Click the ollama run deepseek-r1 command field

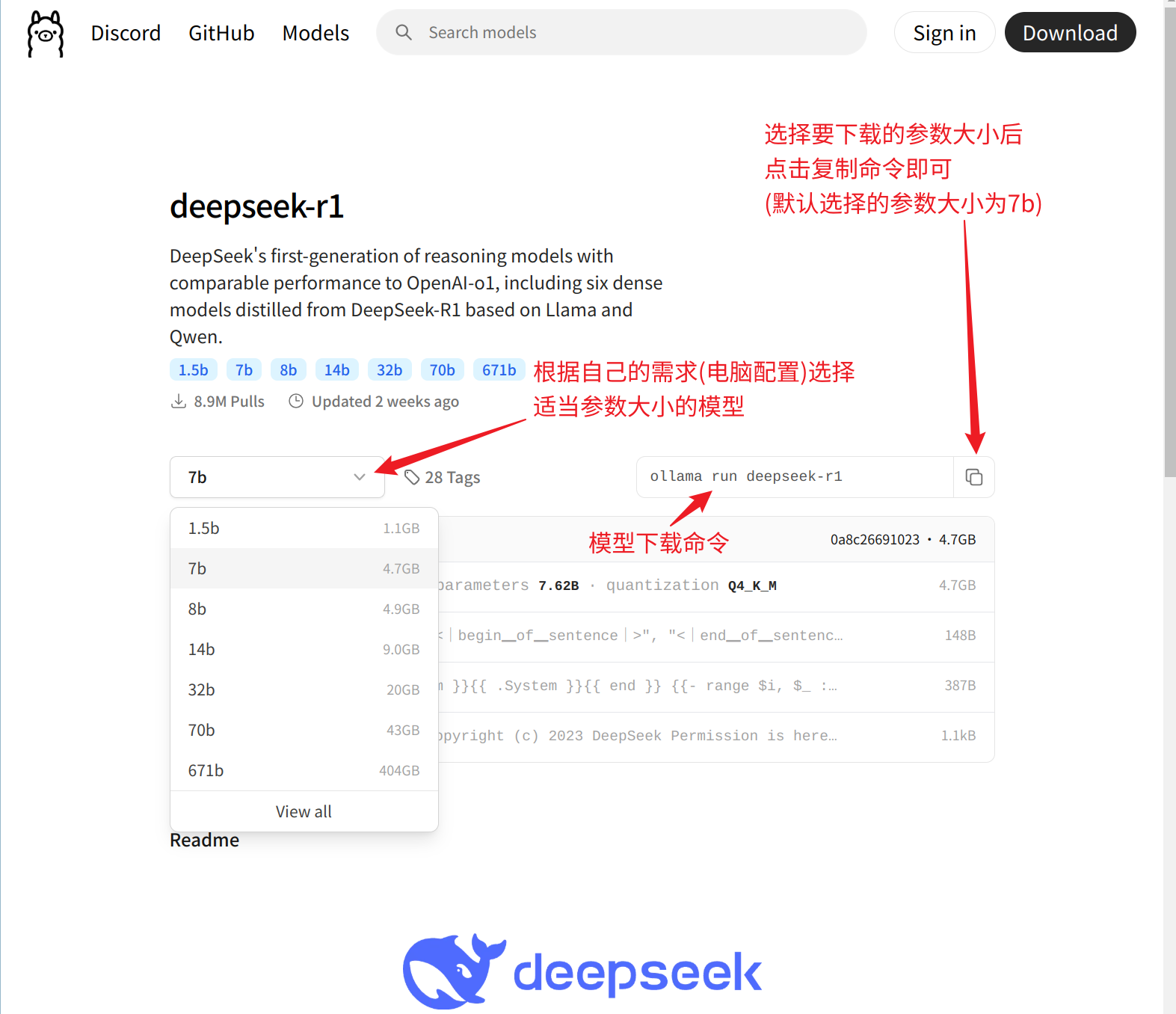795,477
